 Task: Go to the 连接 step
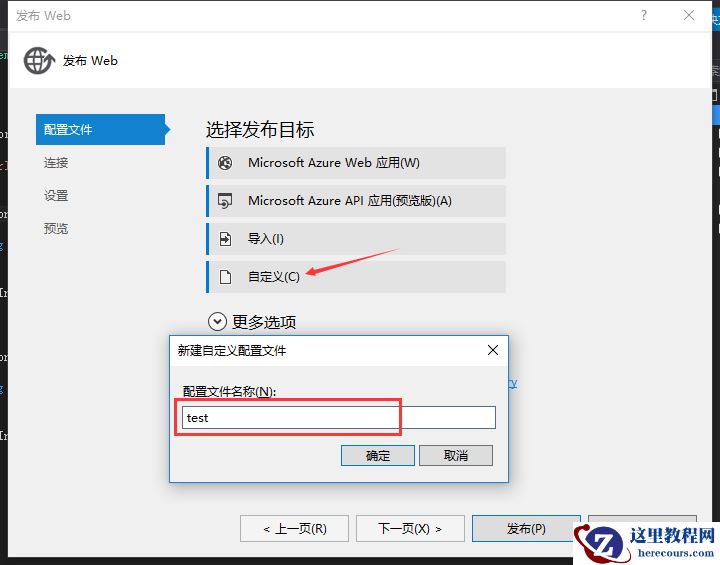[56, 163]
